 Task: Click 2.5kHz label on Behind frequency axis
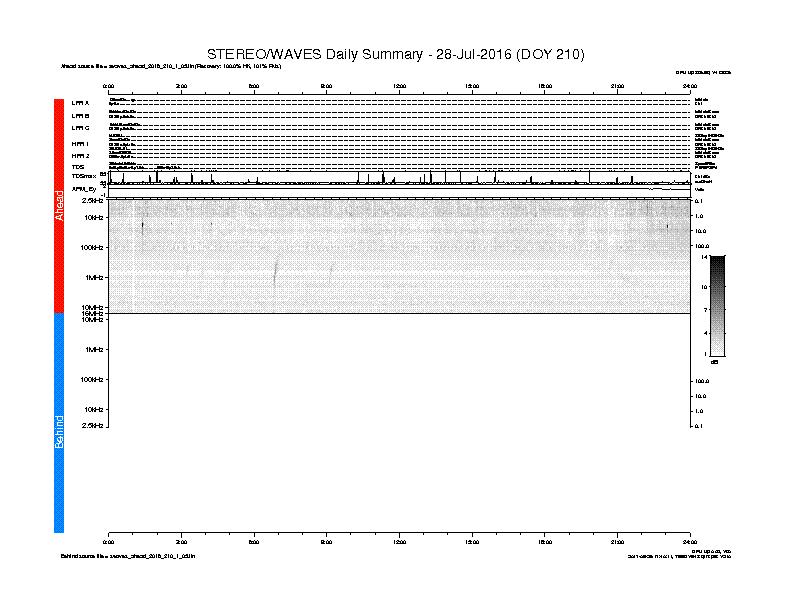(92, 426)
